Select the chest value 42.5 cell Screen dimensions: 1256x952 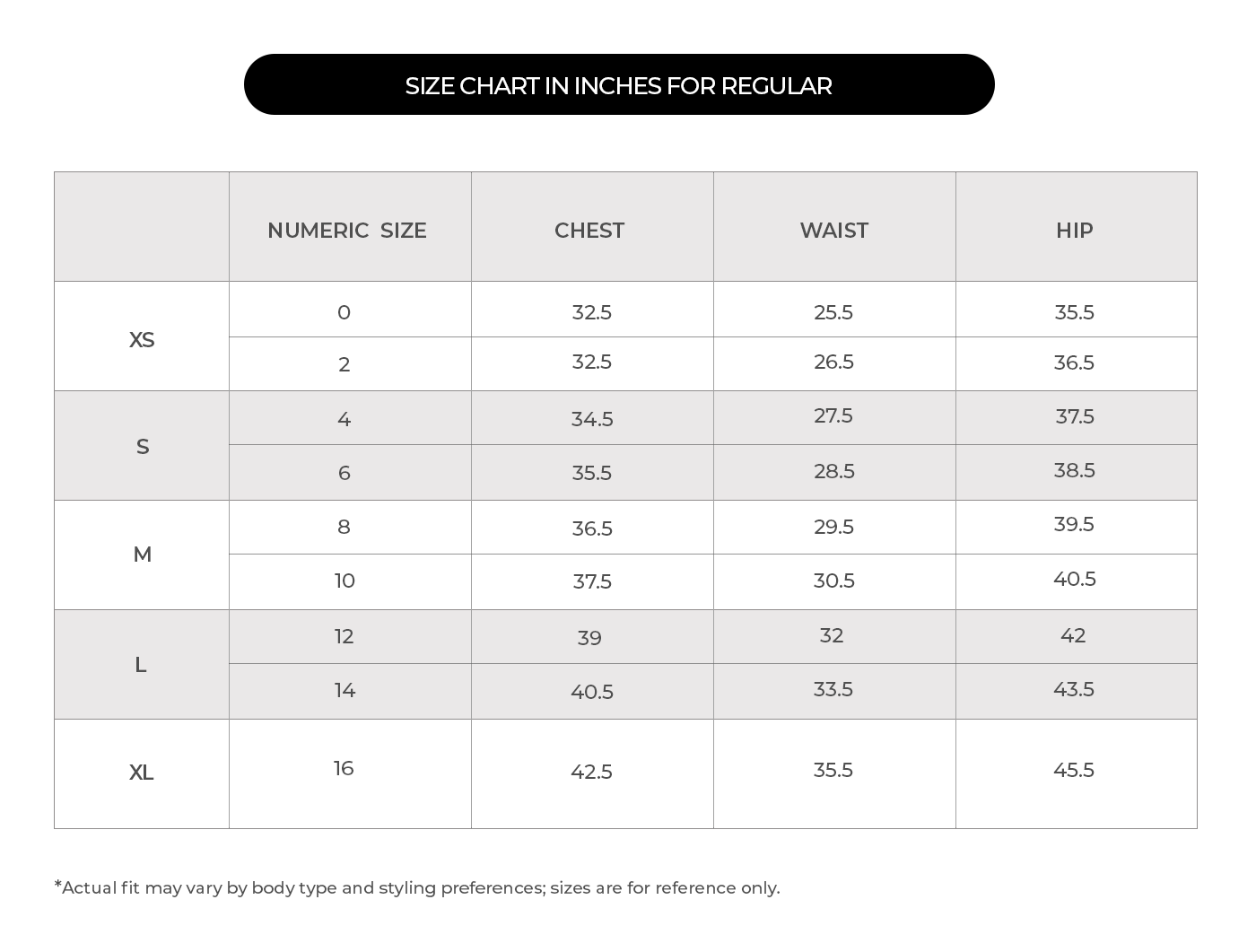(591, 772)
